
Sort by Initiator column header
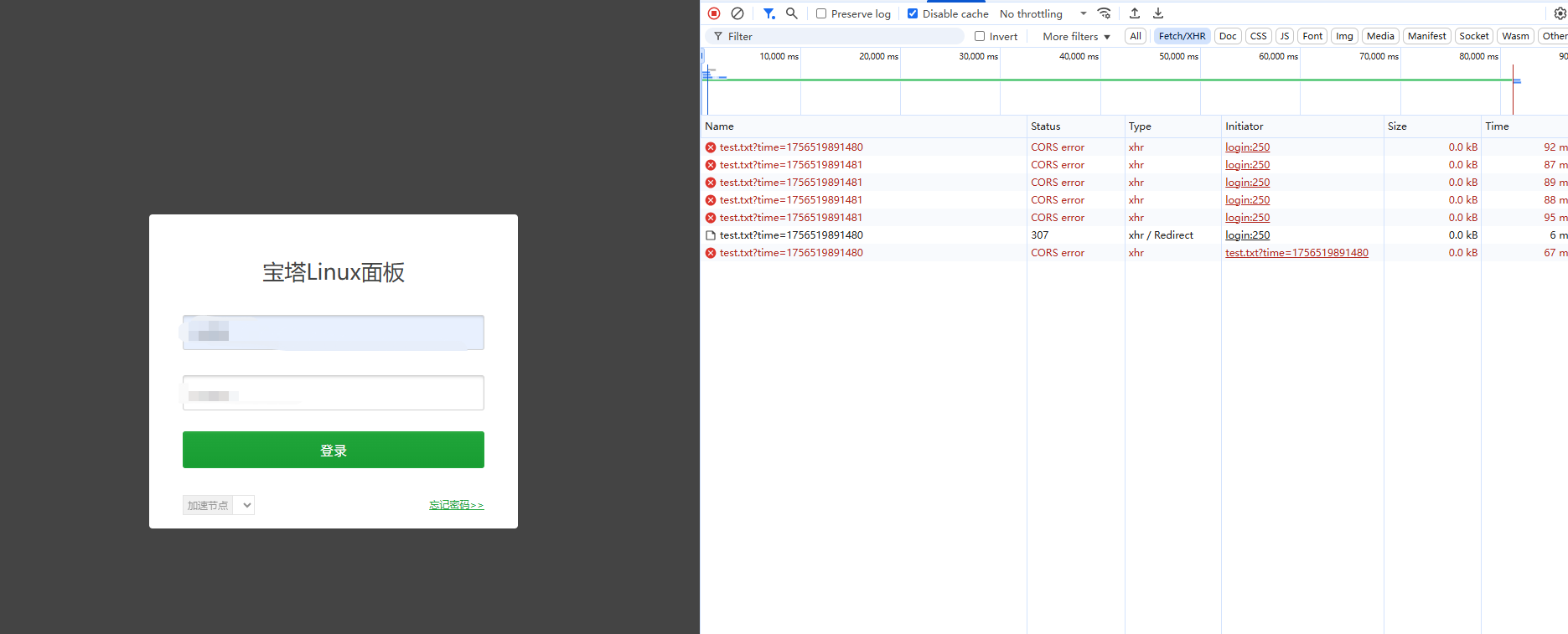coord(1302,126)
